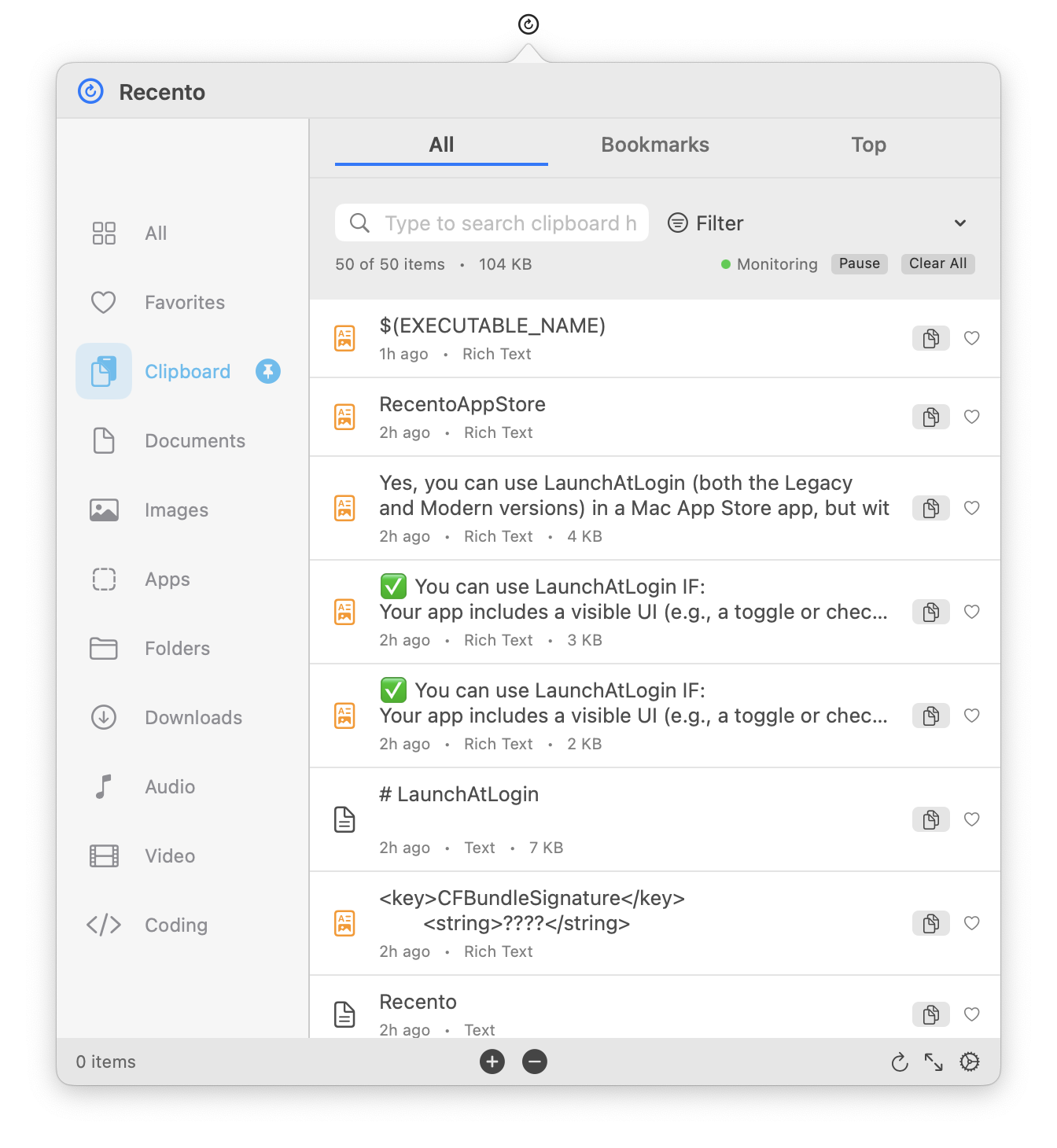1057x1148 pixels.
Task: Favorite the # LaunchAtLogin text item
Action: [971, 819]
